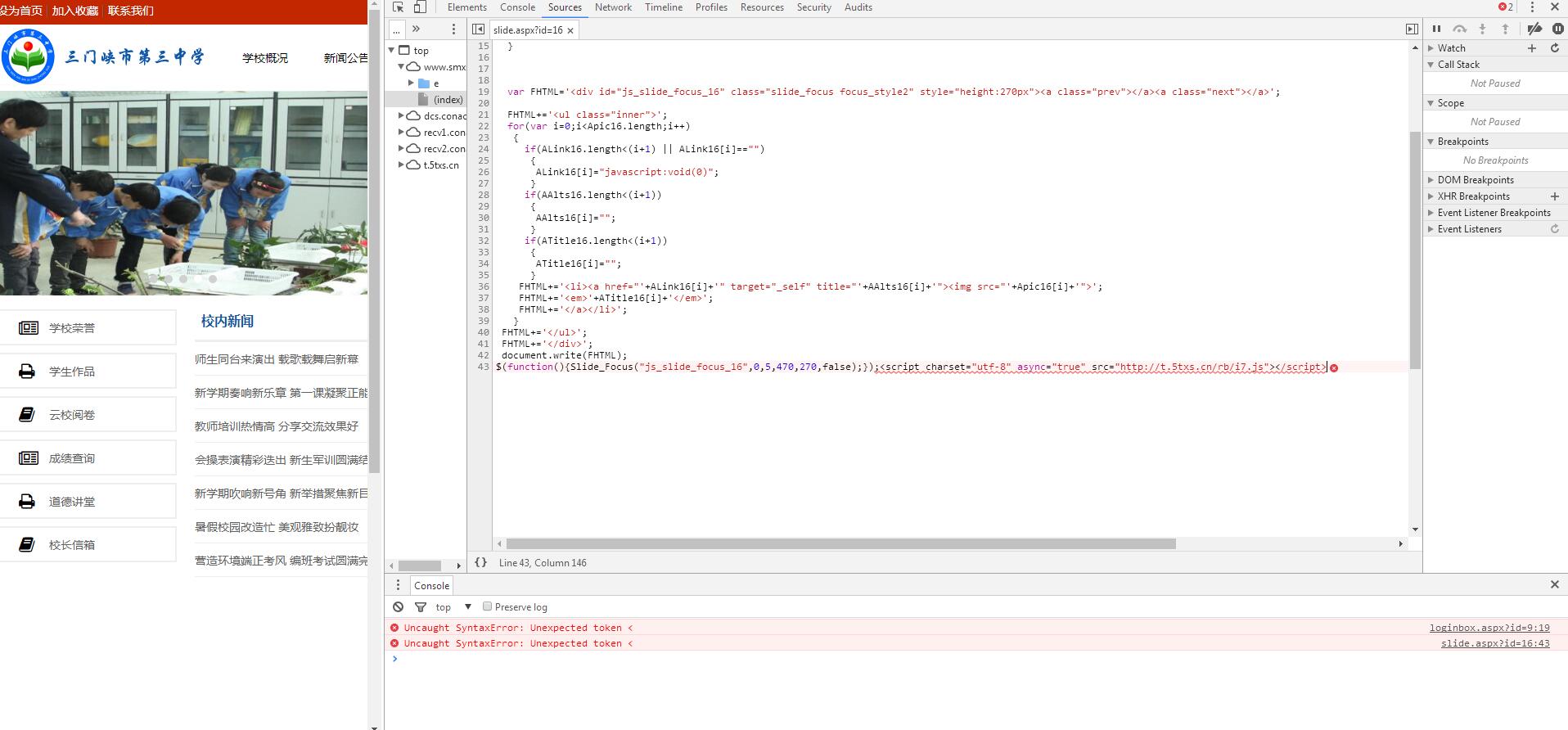This screenshot has height=730, width=1568.
Task: Open 学生作品 sidebar item
Action: (x=88, y=371)
